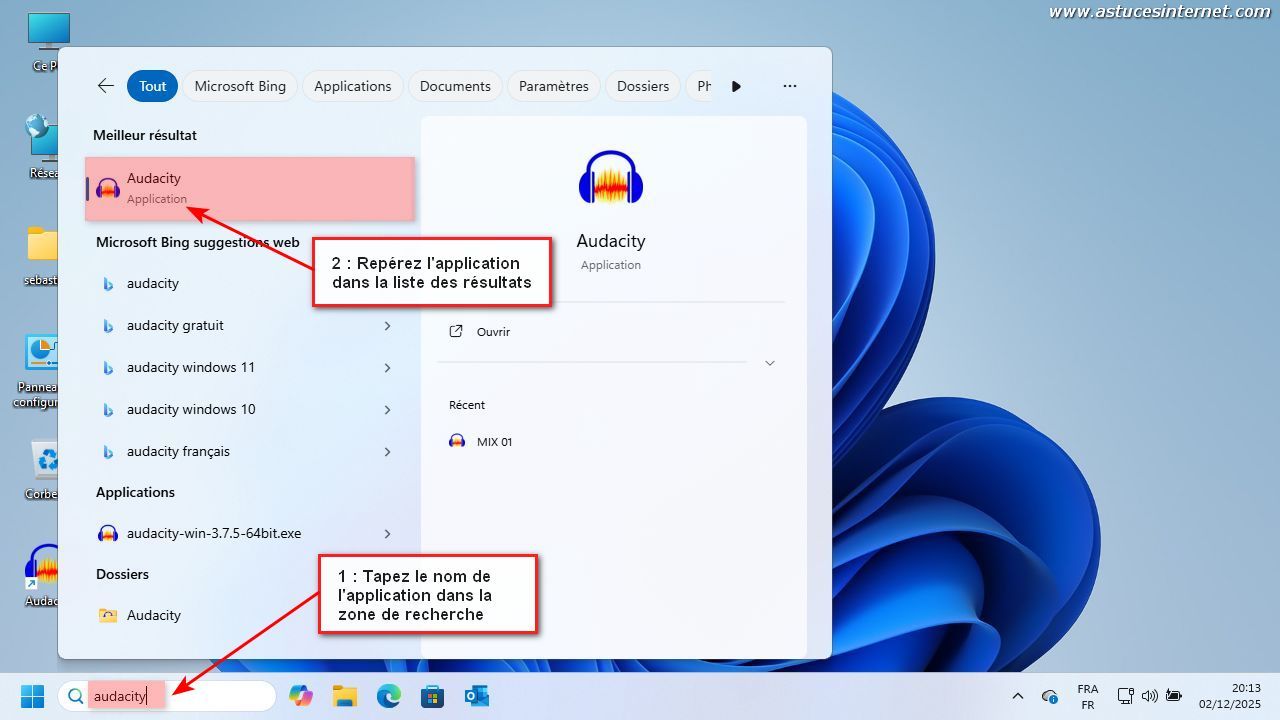Open Copilot from the taskbar
The width and height of the screenshot is (1280, 720).
(x=300, y=696)
